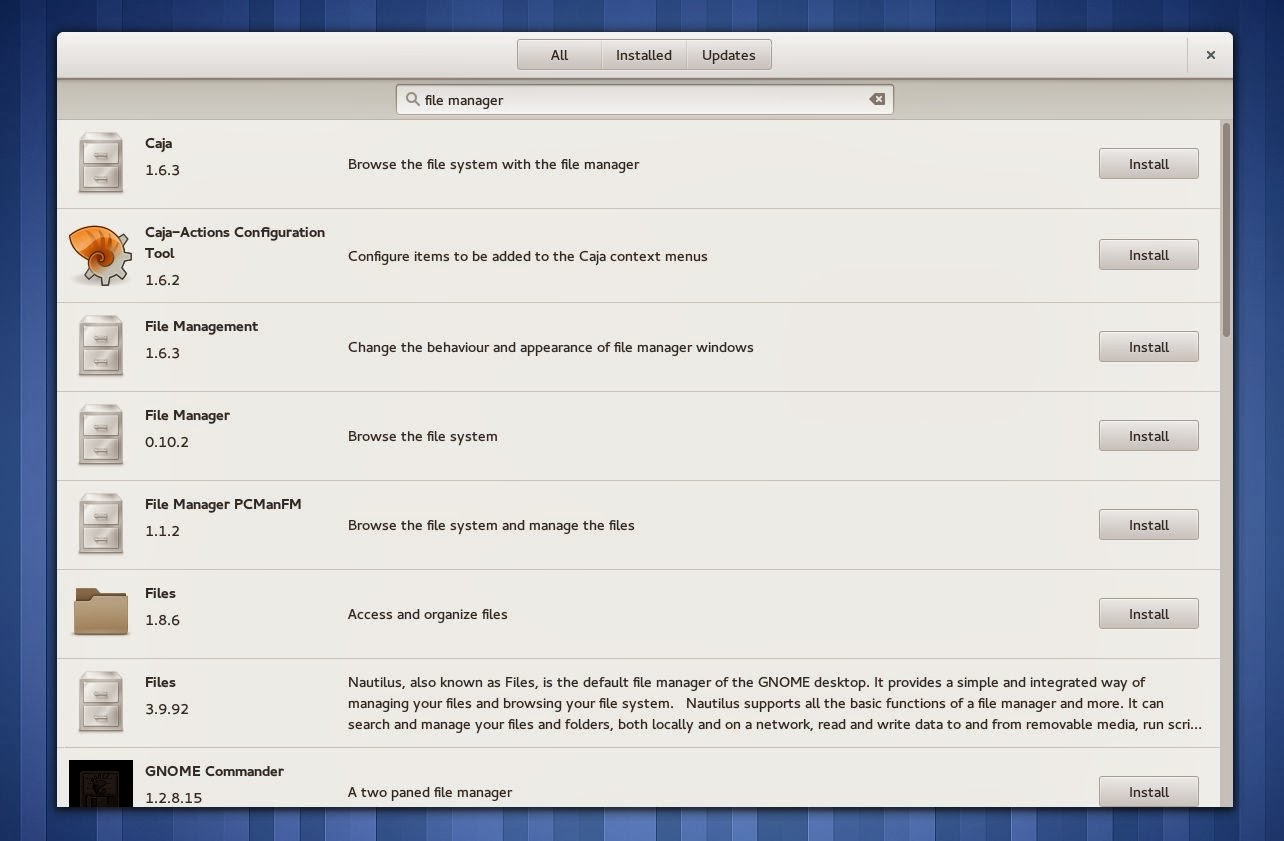The image size is (1284, 841).
Task: Click the GNOME Commander icon
Action: (x=101, y=784)
